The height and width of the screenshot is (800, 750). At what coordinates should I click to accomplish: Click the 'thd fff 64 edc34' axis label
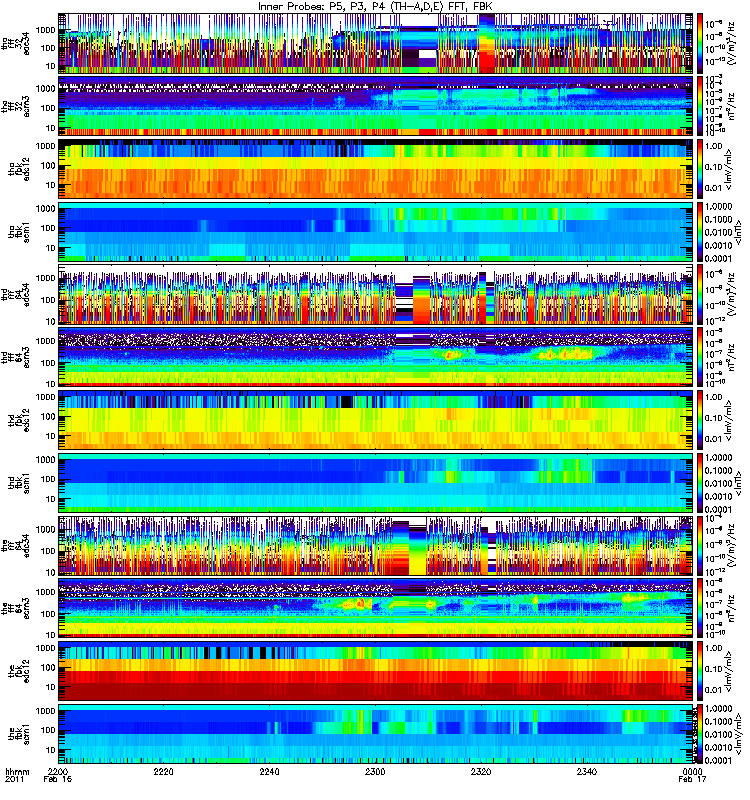click(15, 295)
